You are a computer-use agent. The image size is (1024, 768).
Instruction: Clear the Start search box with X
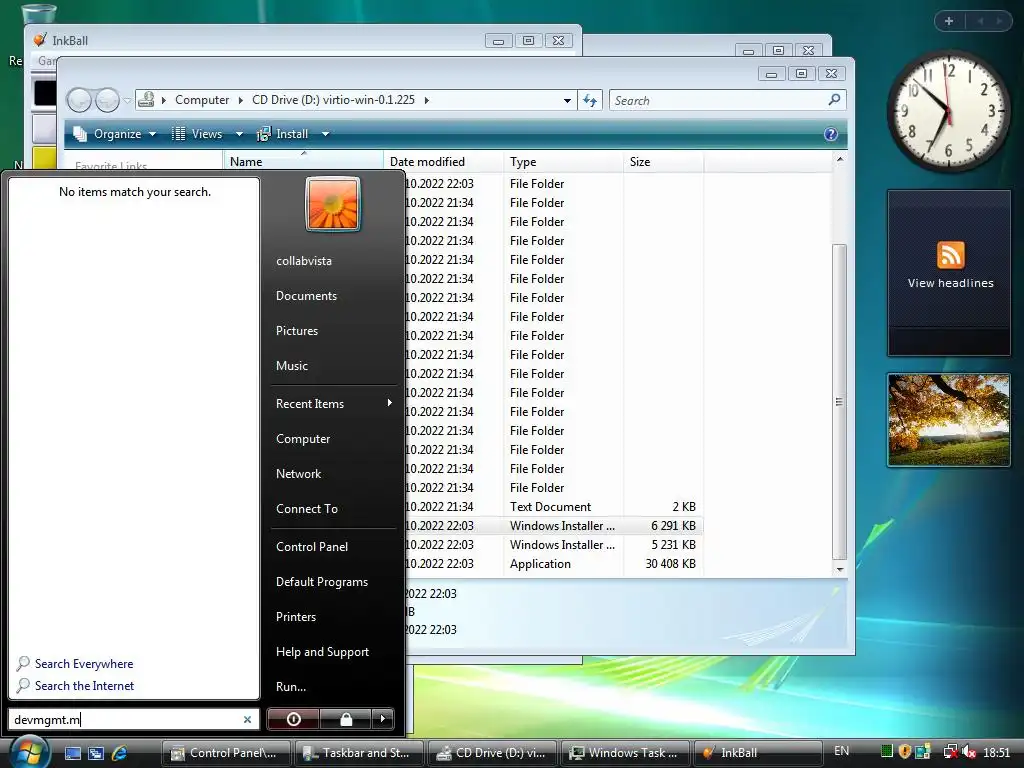click(247, 720)
